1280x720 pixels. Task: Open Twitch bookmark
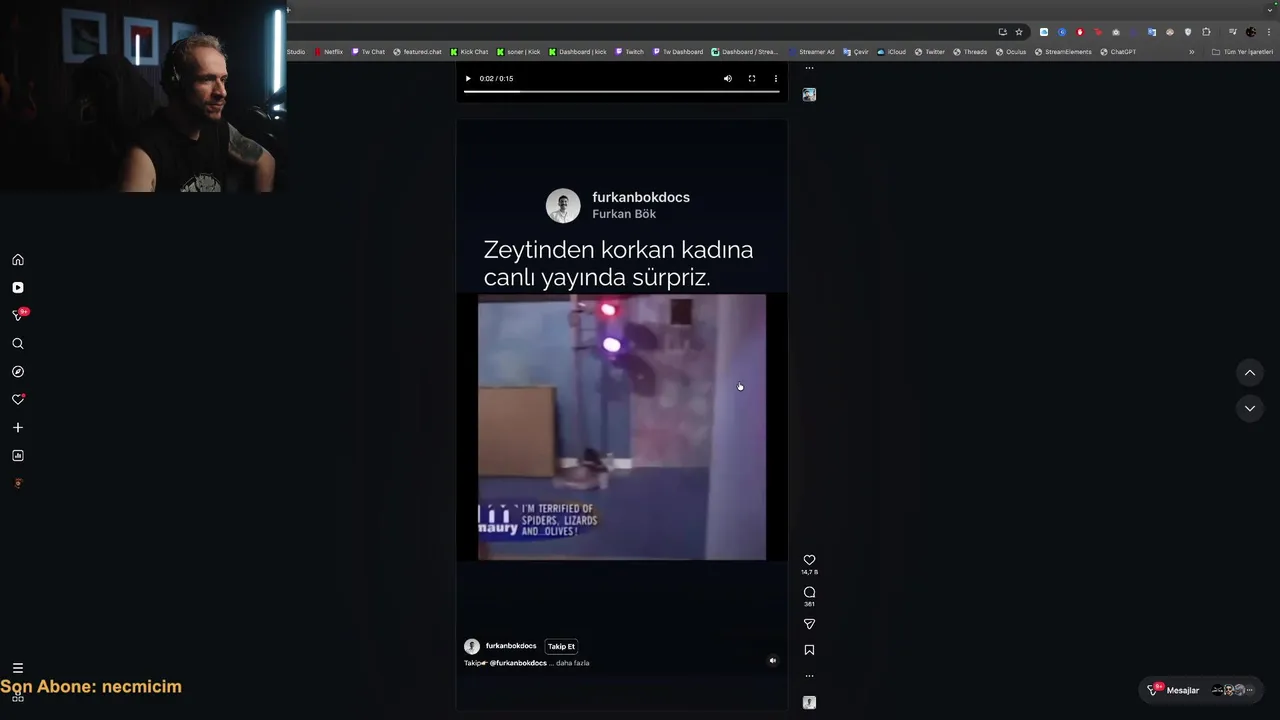tap(630, 52)
